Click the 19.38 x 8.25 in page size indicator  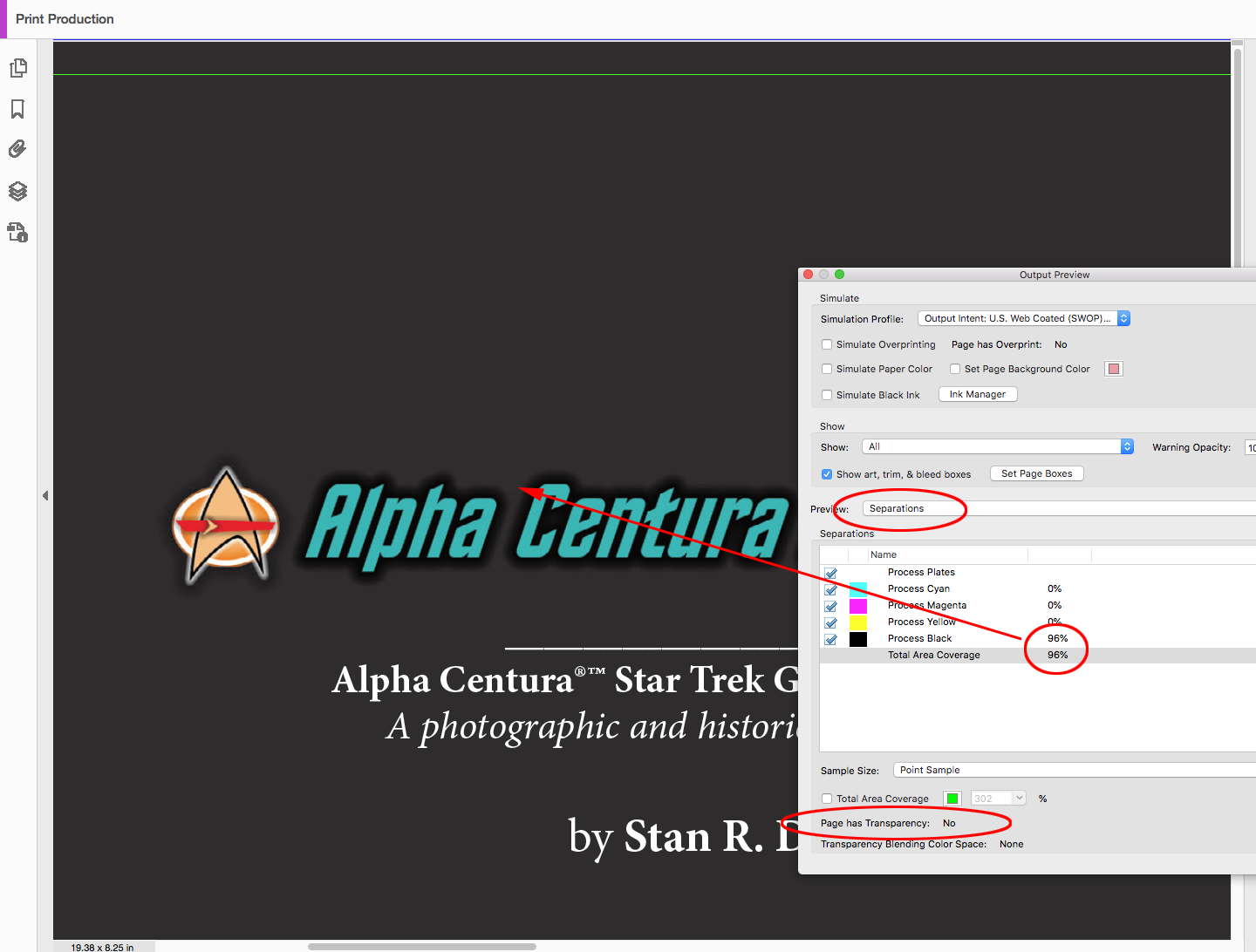click(x=104, y=947)
